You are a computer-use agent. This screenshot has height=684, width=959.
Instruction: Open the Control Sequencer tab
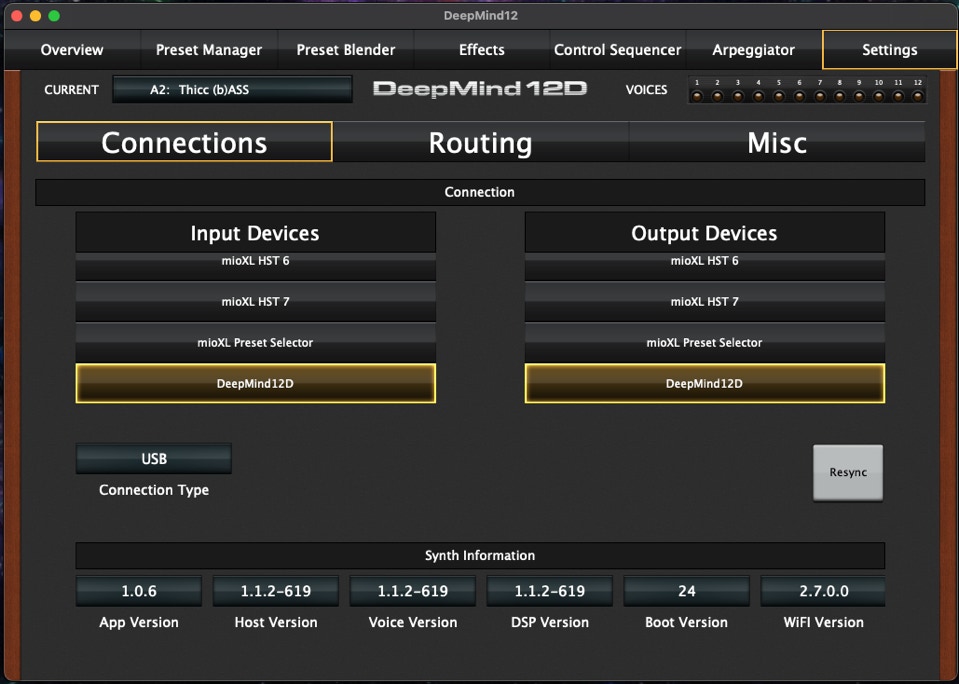tap(618, 50)
